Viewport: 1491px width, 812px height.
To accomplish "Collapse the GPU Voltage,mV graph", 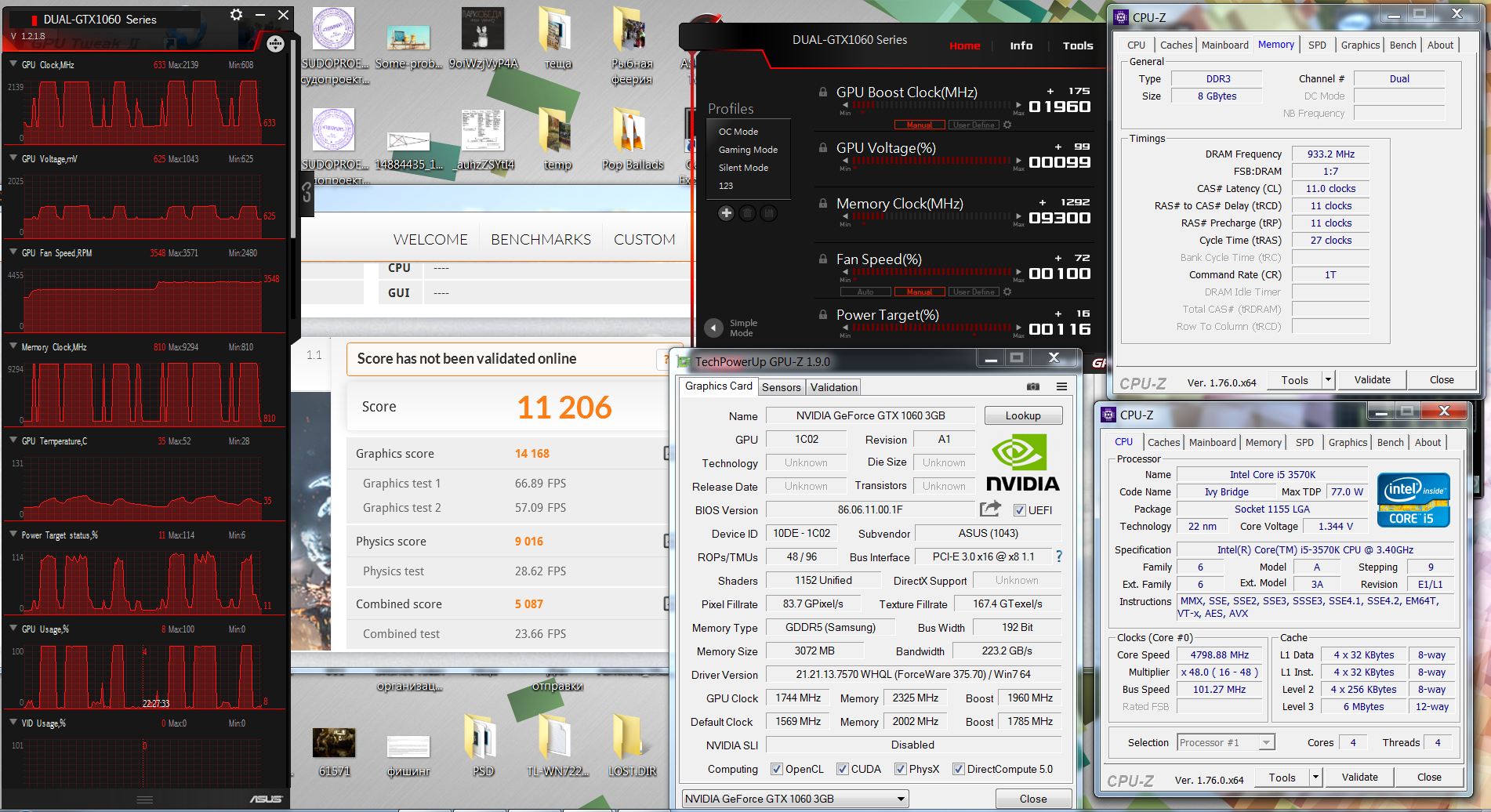I will [x=13, y=158].
